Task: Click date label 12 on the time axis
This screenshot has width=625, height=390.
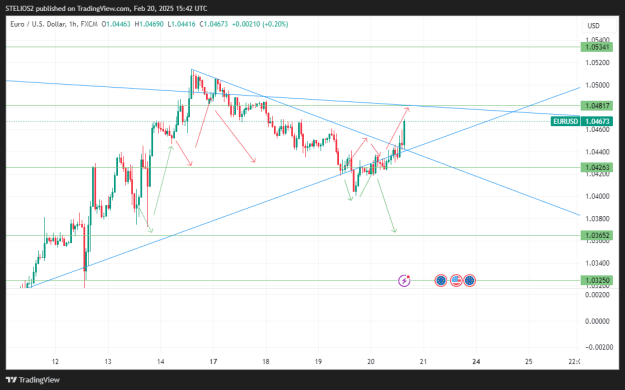Action: (55, 362)
